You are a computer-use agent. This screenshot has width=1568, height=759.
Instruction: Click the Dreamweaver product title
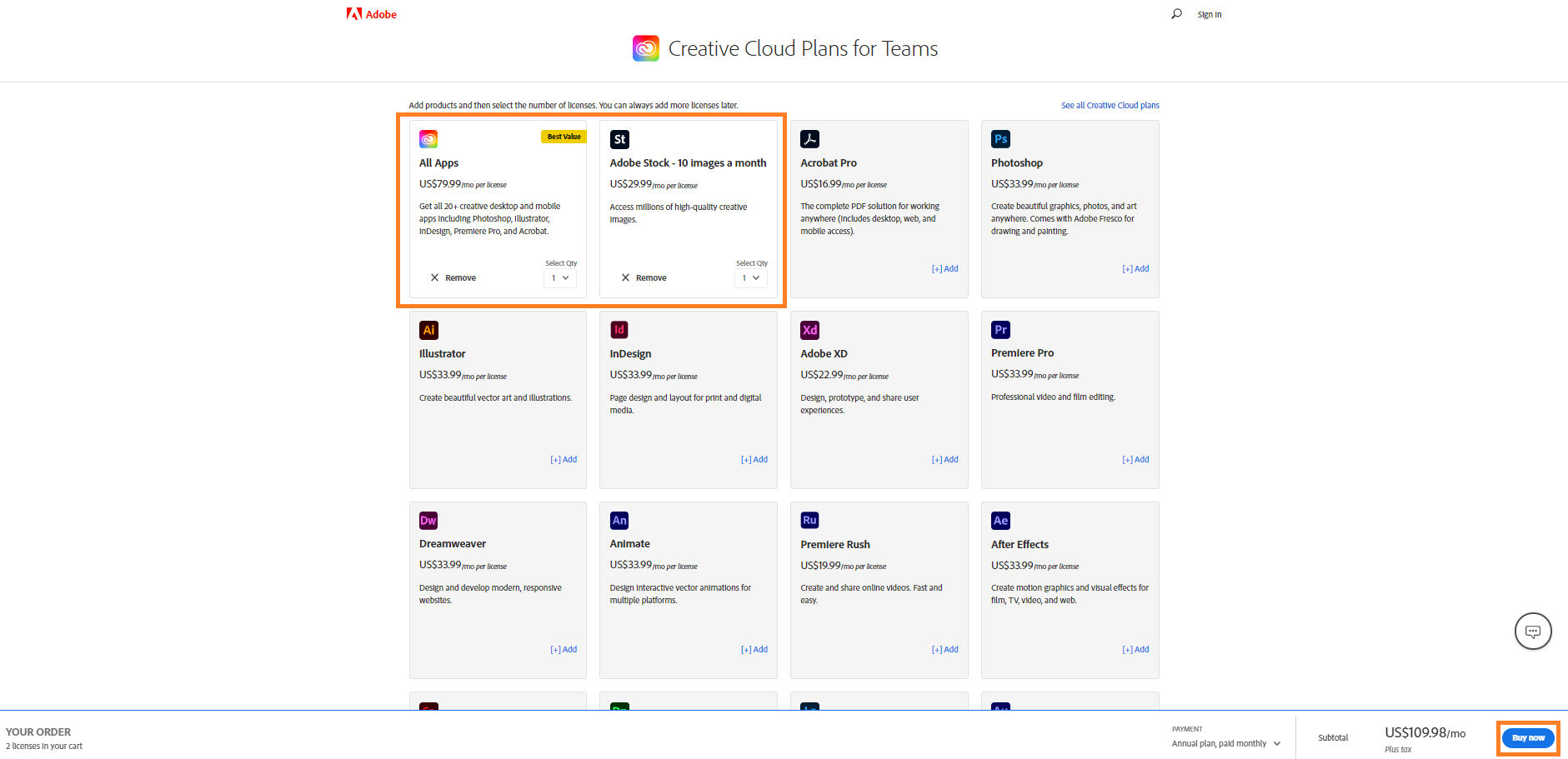click(453, 544)
